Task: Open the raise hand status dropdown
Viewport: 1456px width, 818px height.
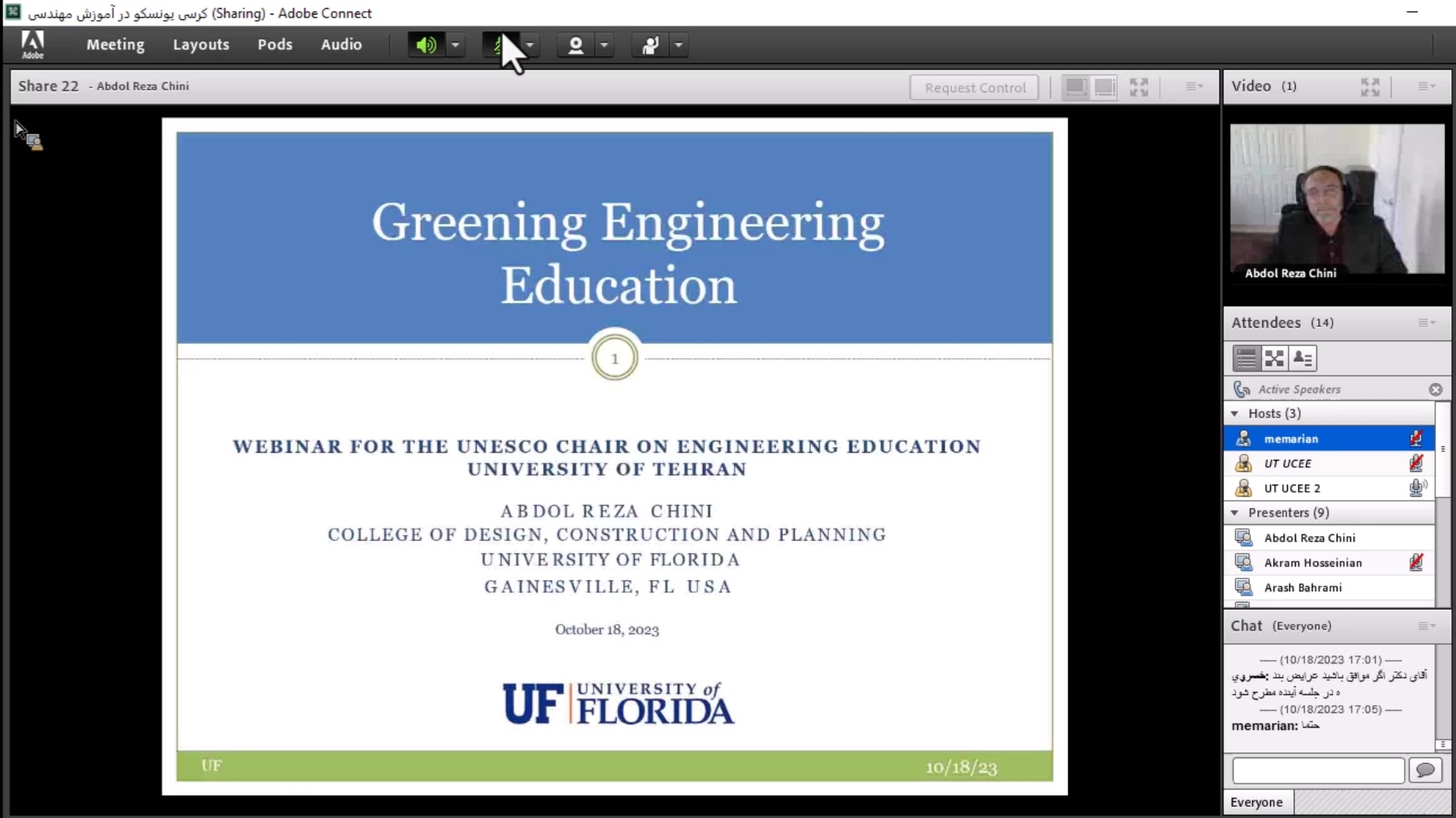Action: [x=679, y=45]
